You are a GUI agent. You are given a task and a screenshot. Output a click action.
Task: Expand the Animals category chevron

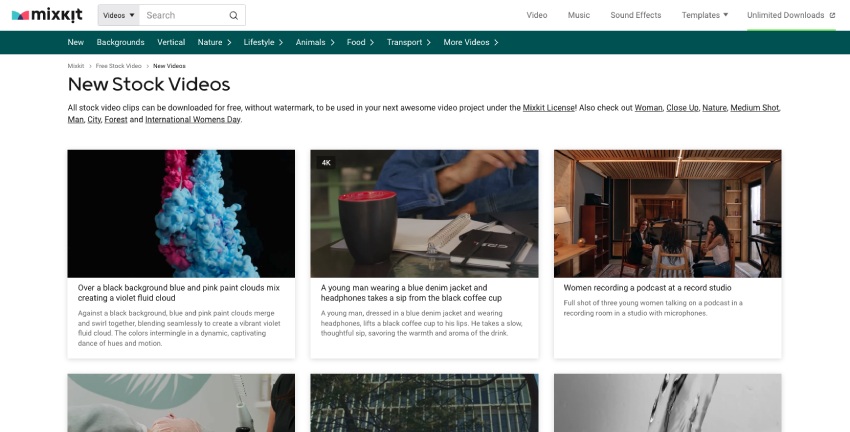[x=332, y=42]
